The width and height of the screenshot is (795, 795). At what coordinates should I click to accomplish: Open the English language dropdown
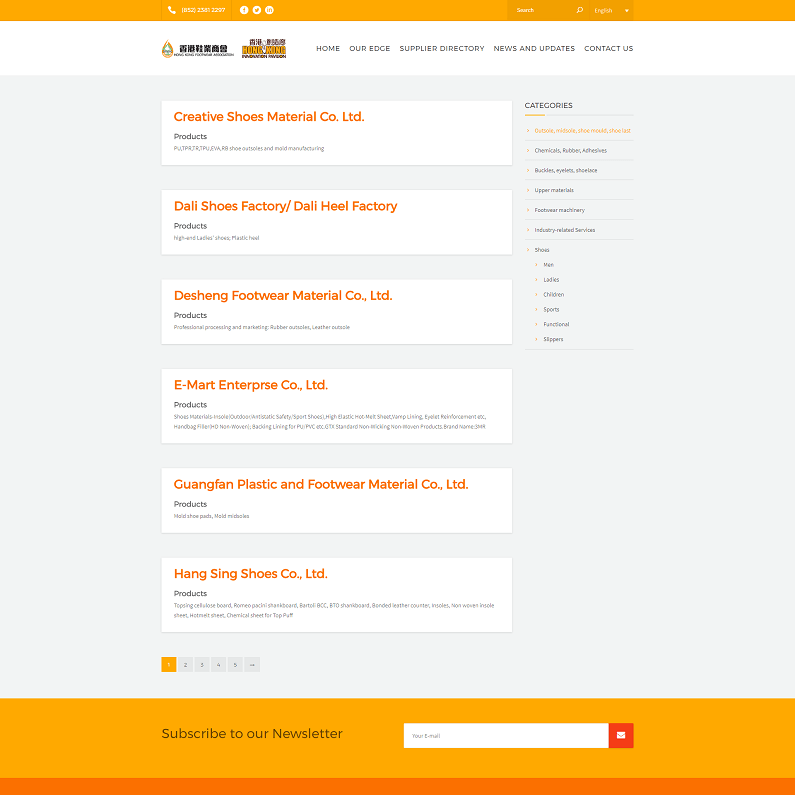tap(611, 10)
